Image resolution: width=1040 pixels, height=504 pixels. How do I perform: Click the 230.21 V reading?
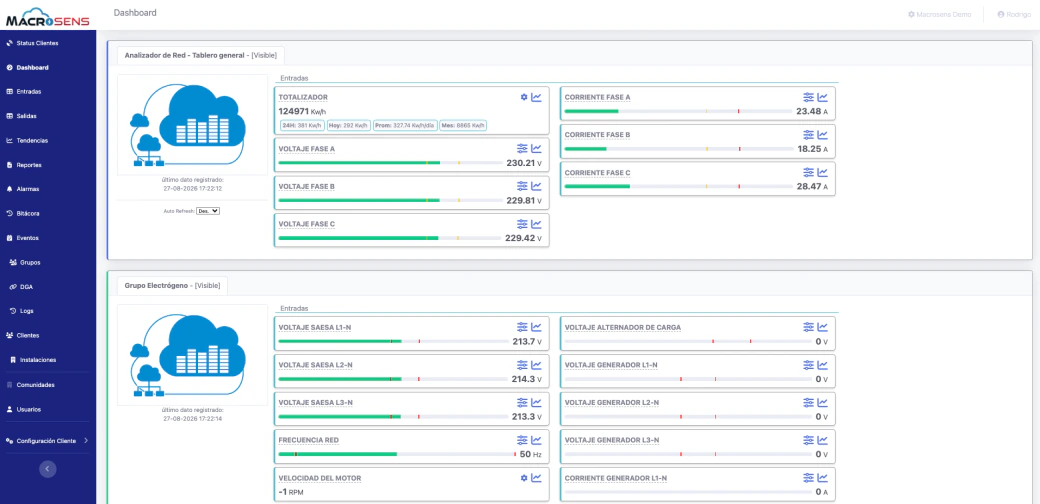click(523, 163)
